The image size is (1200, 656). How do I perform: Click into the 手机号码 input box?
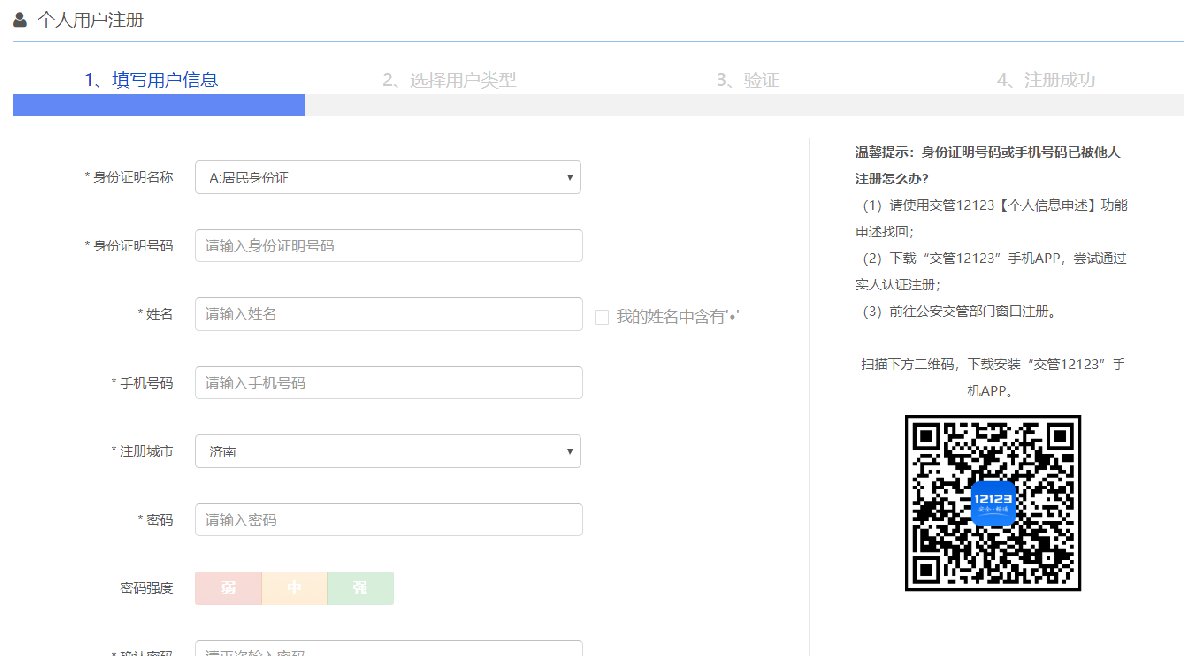pos(388,382)
